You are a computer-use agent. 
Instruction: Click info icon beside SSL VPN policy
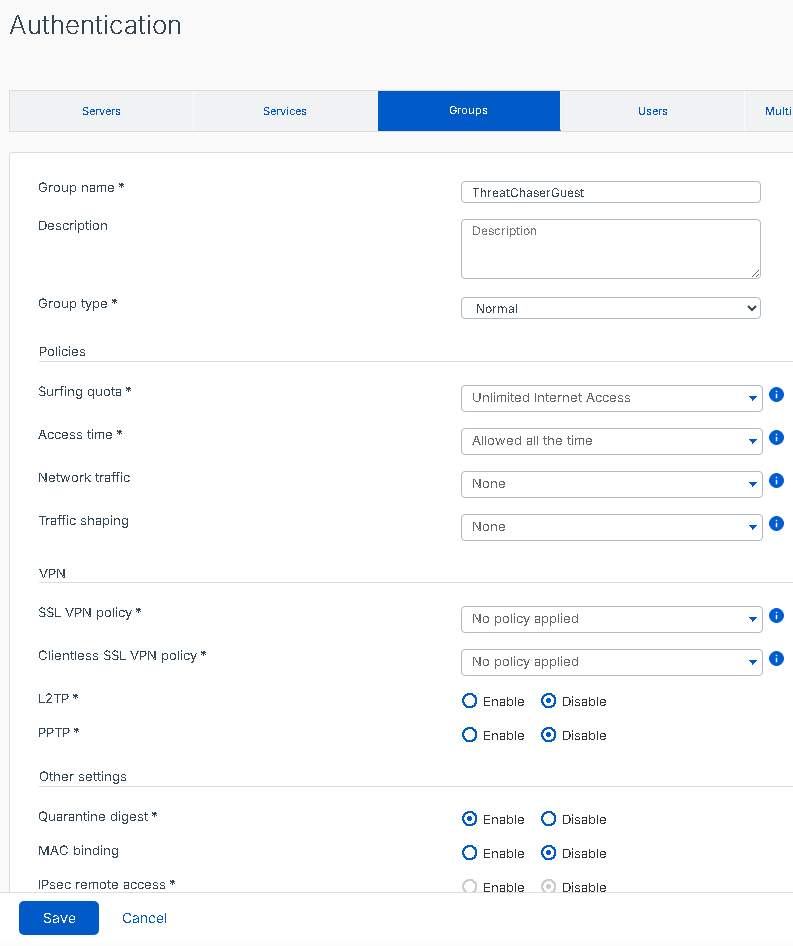point(776,616)
